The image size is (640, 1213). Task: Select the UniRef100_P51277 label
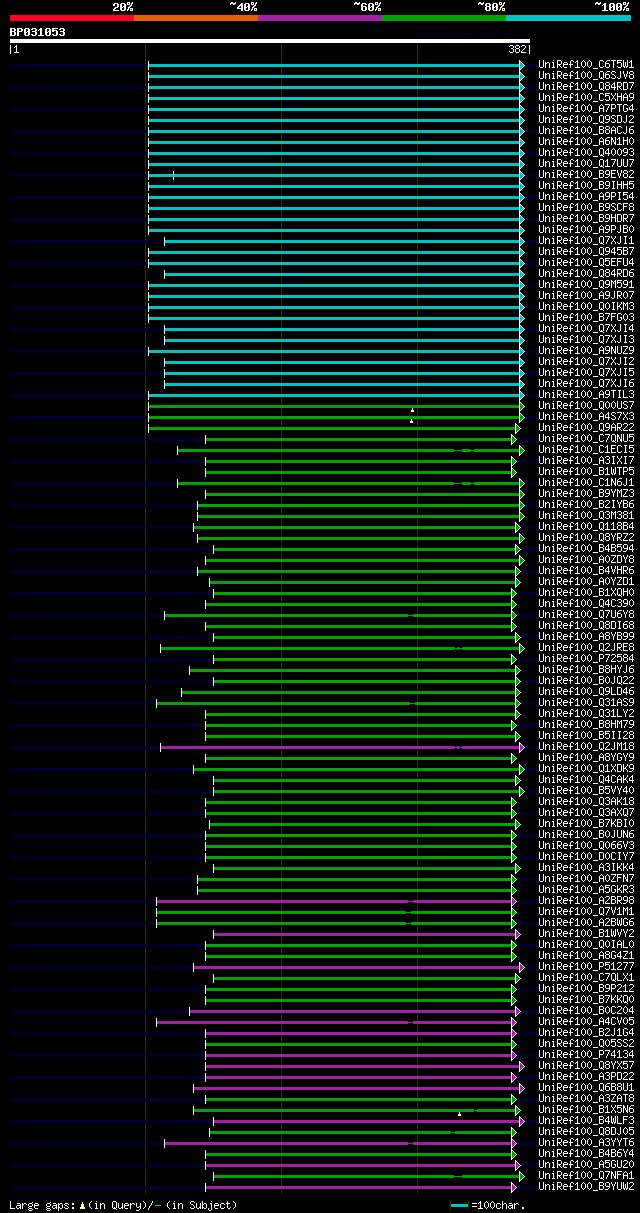click(586, 966)
